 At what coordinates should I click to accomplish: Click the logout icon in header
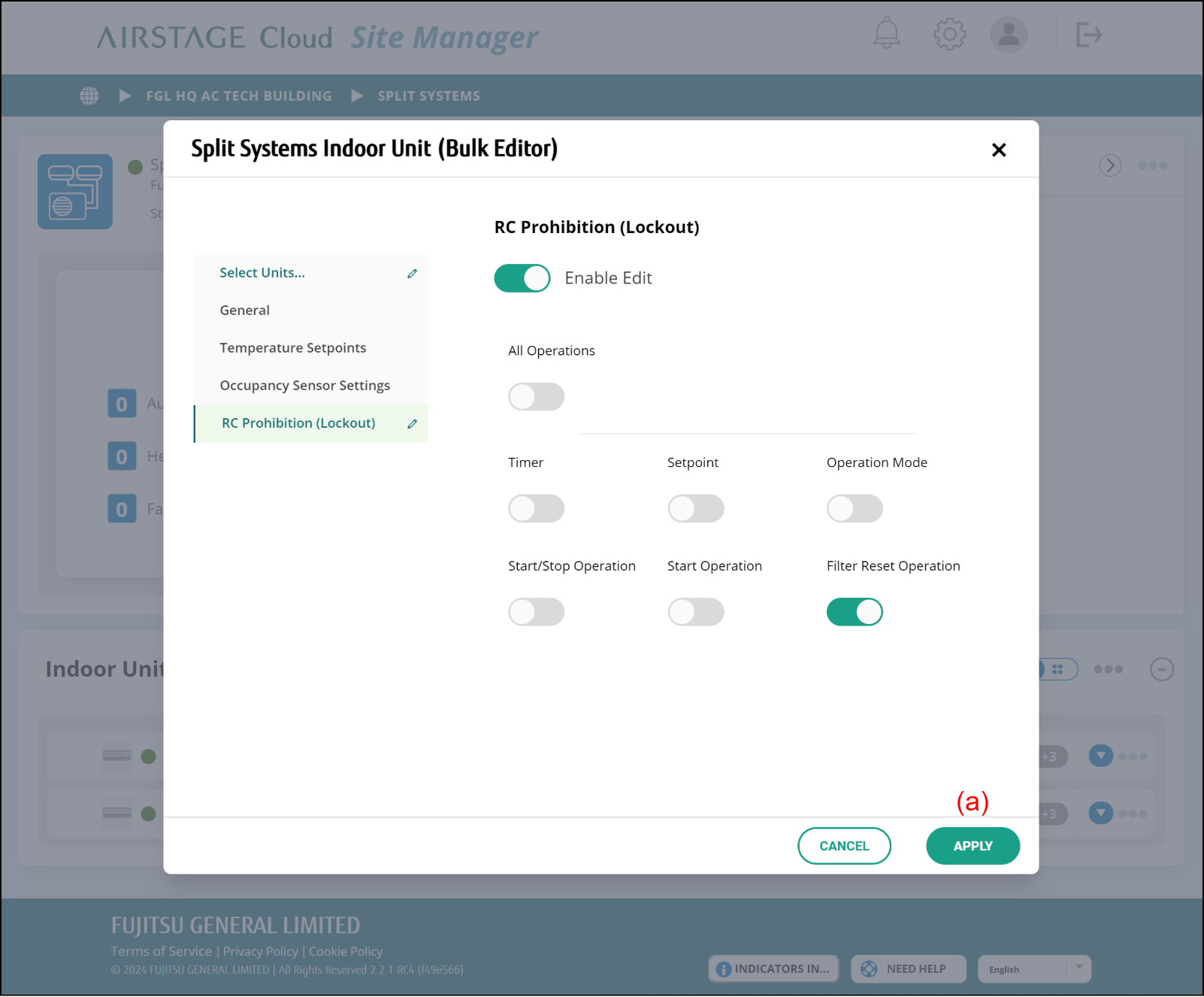[1088, 35]
